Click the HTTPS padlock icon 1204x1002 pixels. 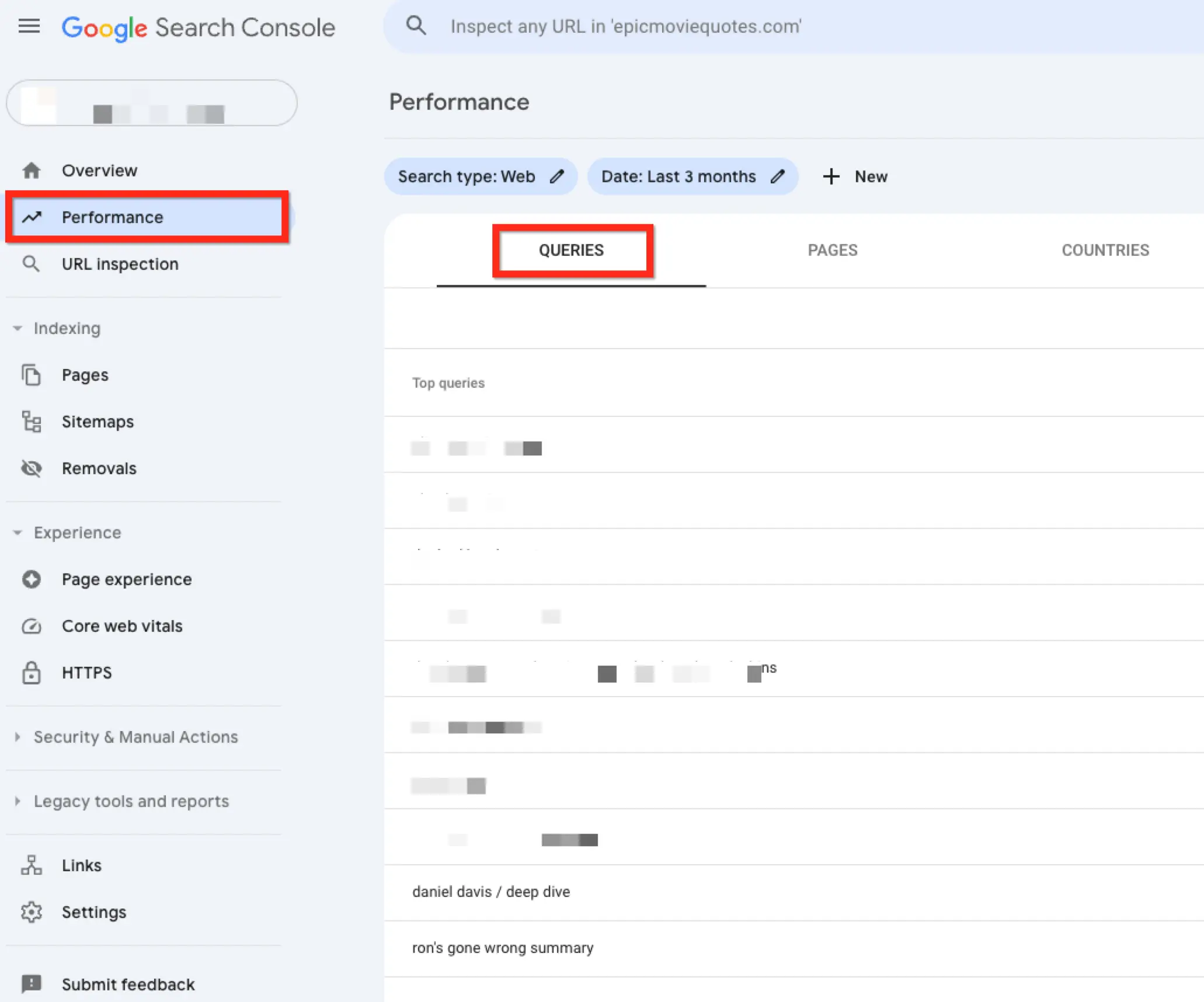32,673
